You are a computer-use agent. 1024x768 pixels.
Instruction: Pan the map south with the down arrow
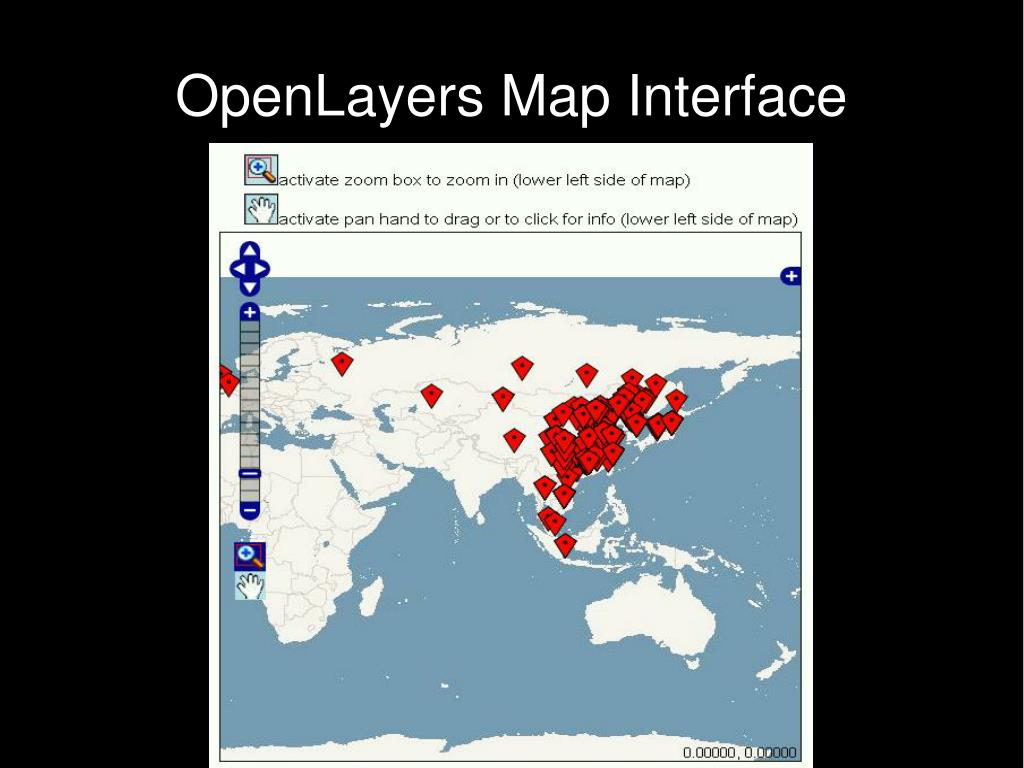pos(250,286)
